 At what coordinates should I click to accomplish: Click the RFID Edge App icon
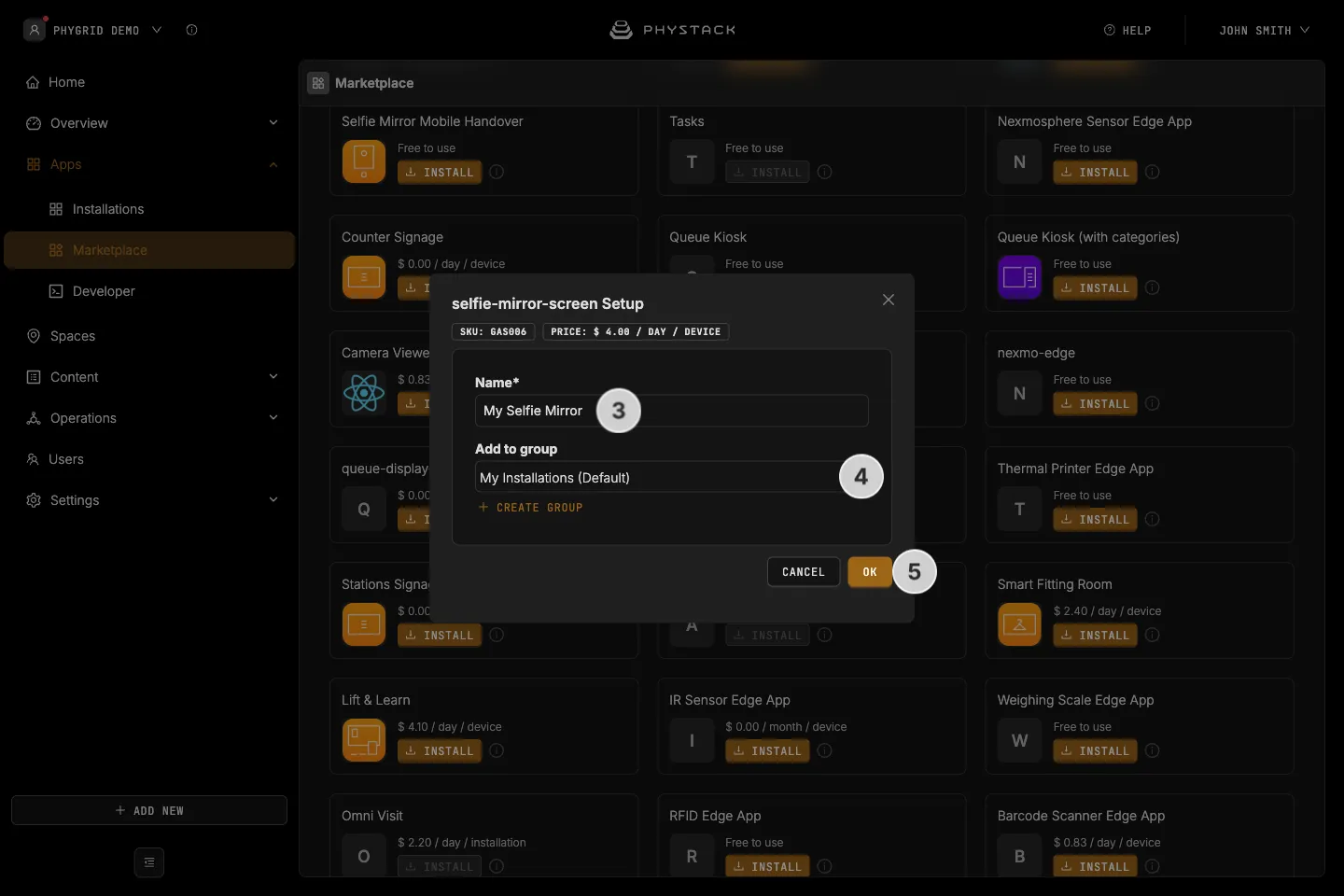tap(692, 856)
